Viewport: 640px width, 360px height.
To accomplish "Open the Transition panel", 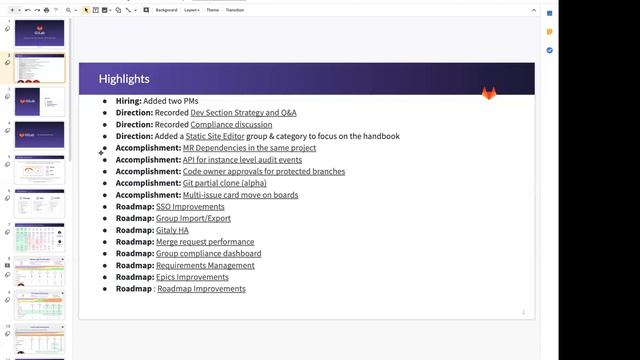I will [x=235, y=10].
